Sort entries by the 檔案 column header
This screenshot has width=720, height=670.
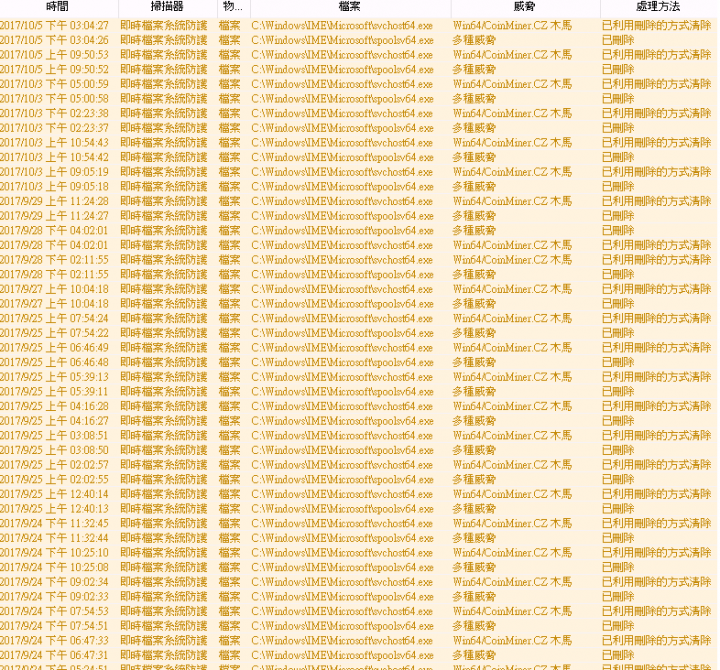(x=350, y=7)
